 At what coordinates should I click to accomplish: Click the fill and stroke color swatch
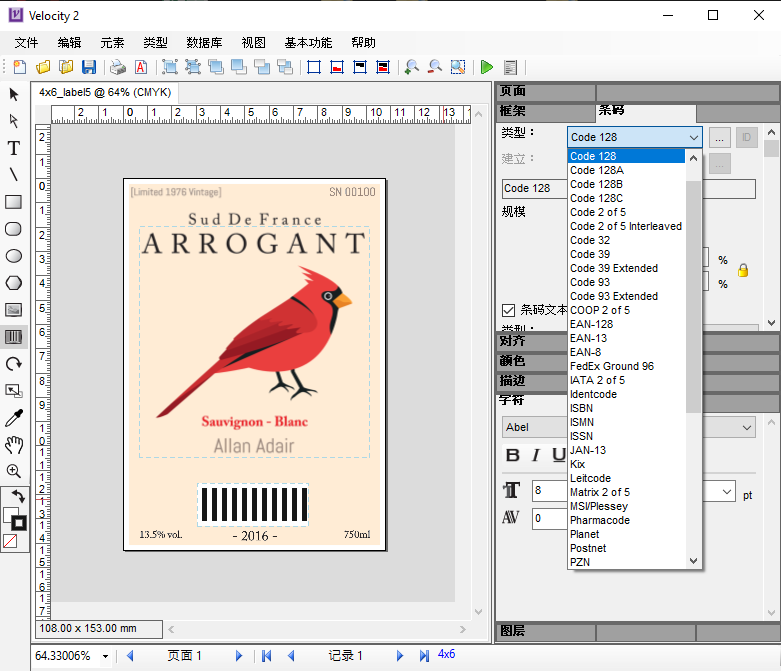tap(14, 518)
